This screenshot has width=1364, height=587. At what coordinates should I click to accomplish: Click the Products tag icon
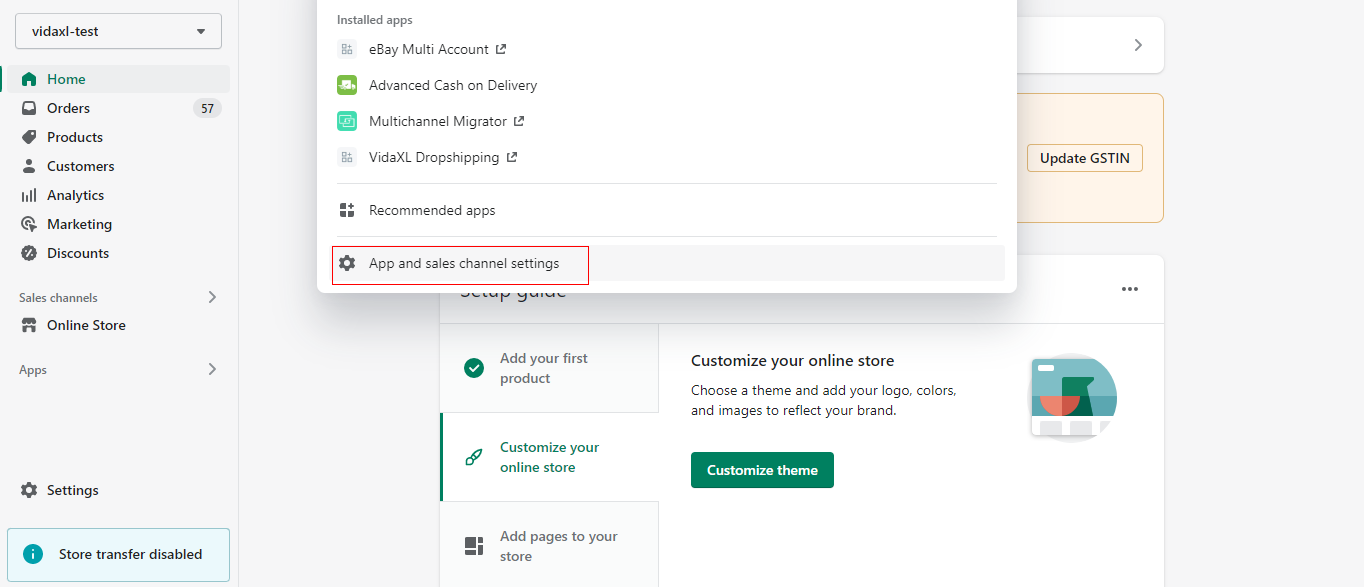pyautogui.click(x=29, y=137)
